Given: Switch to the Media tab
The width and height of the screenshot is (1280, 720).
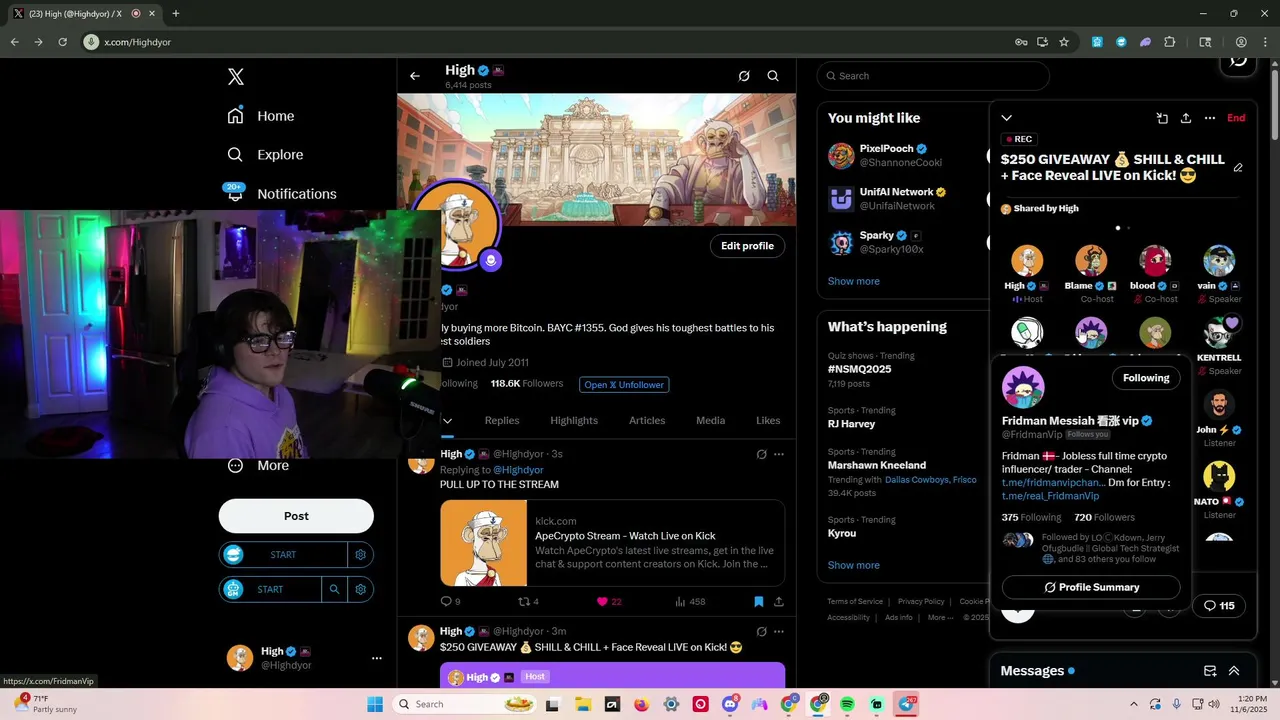Looking at the screenshot, I should point(711,421).
